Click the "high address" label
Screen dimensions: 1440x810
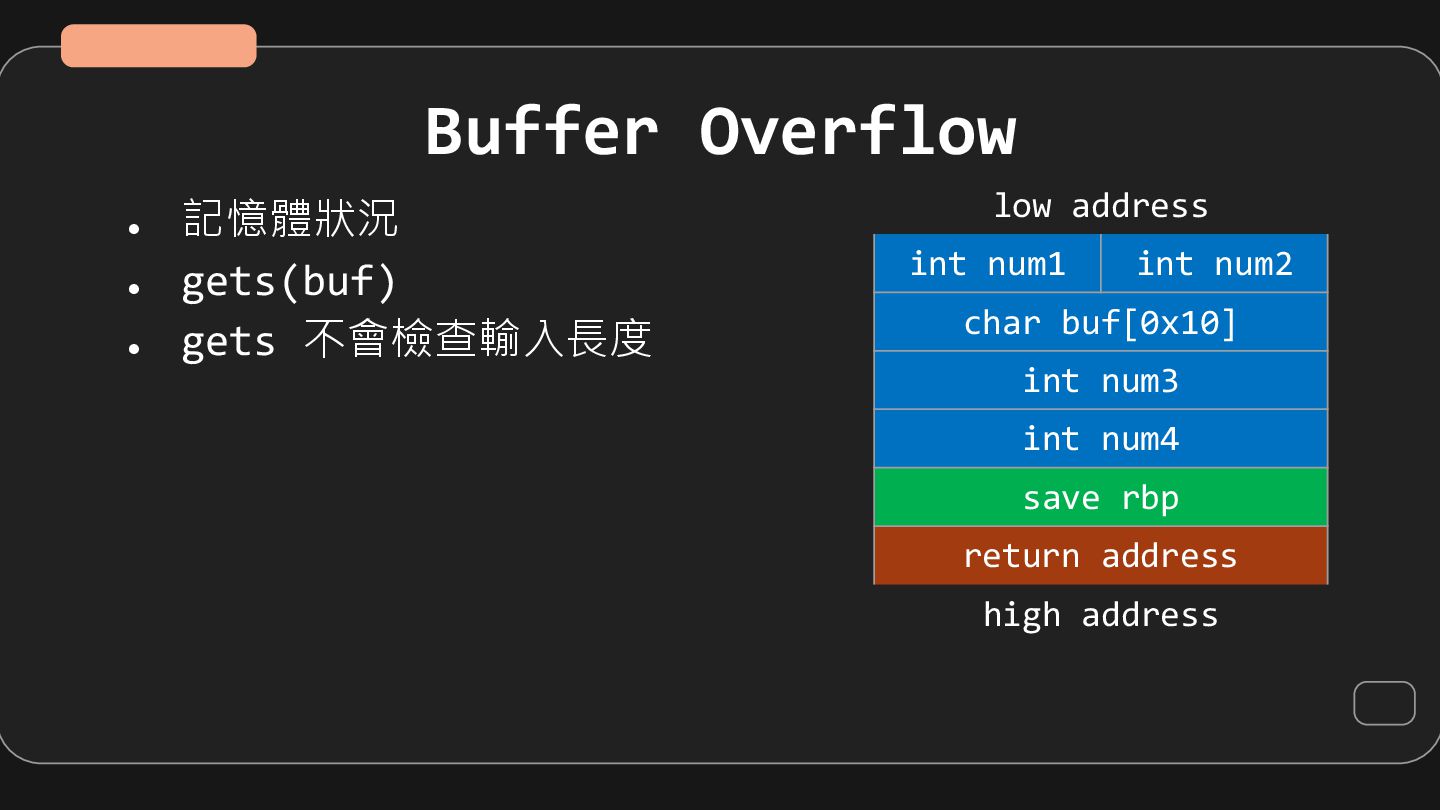tap(1101, 614)
